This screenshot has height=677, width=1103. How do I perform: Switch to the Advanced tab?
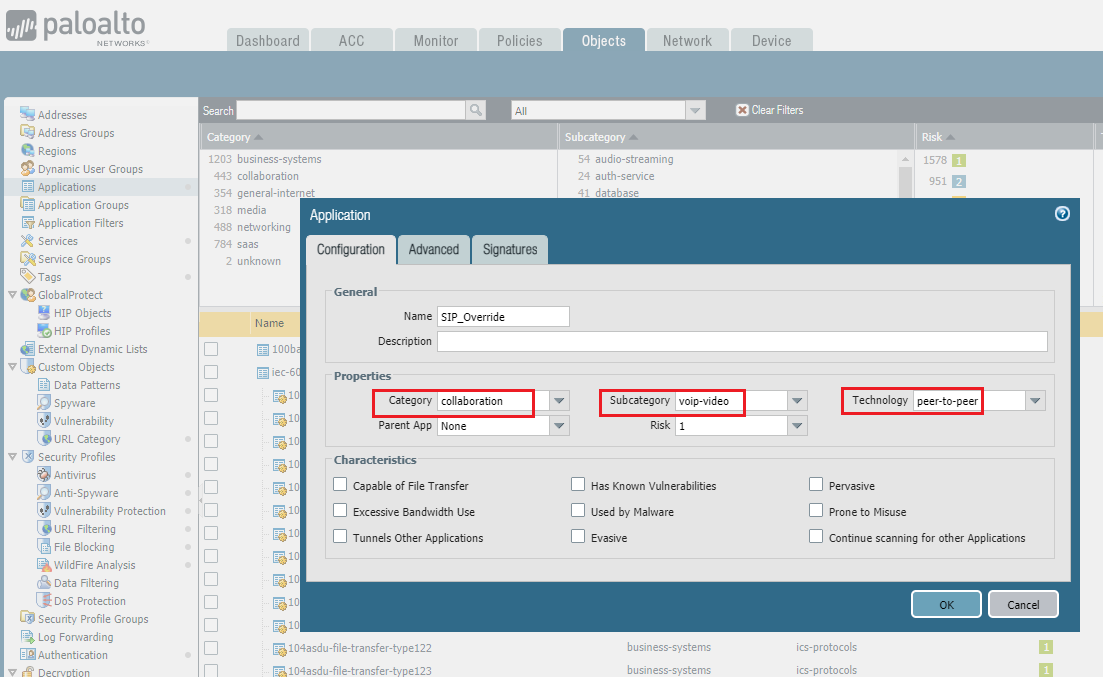coord(433,250)
